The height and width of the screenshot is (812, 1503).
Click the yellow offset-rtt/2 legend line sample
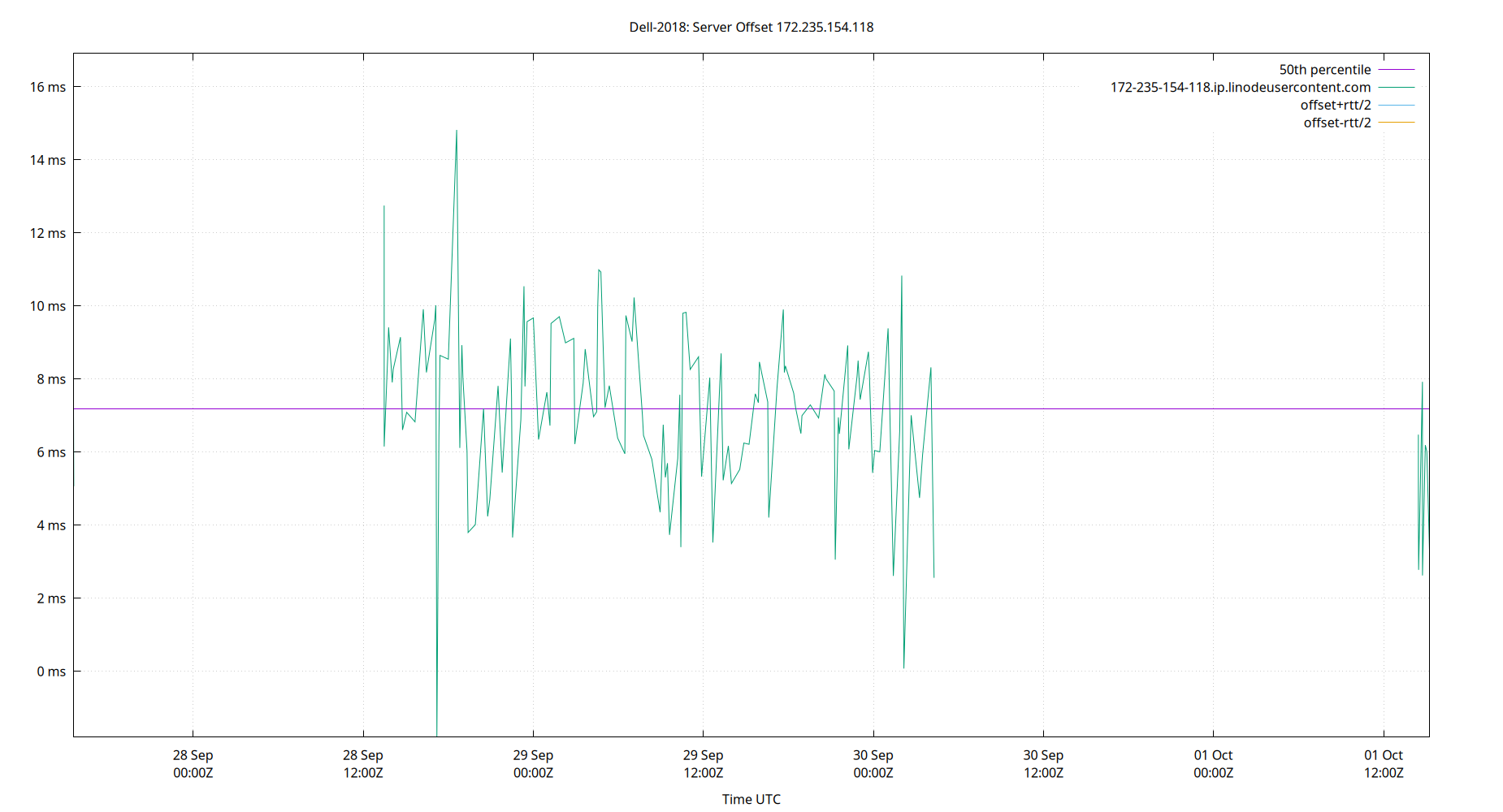1397,123
